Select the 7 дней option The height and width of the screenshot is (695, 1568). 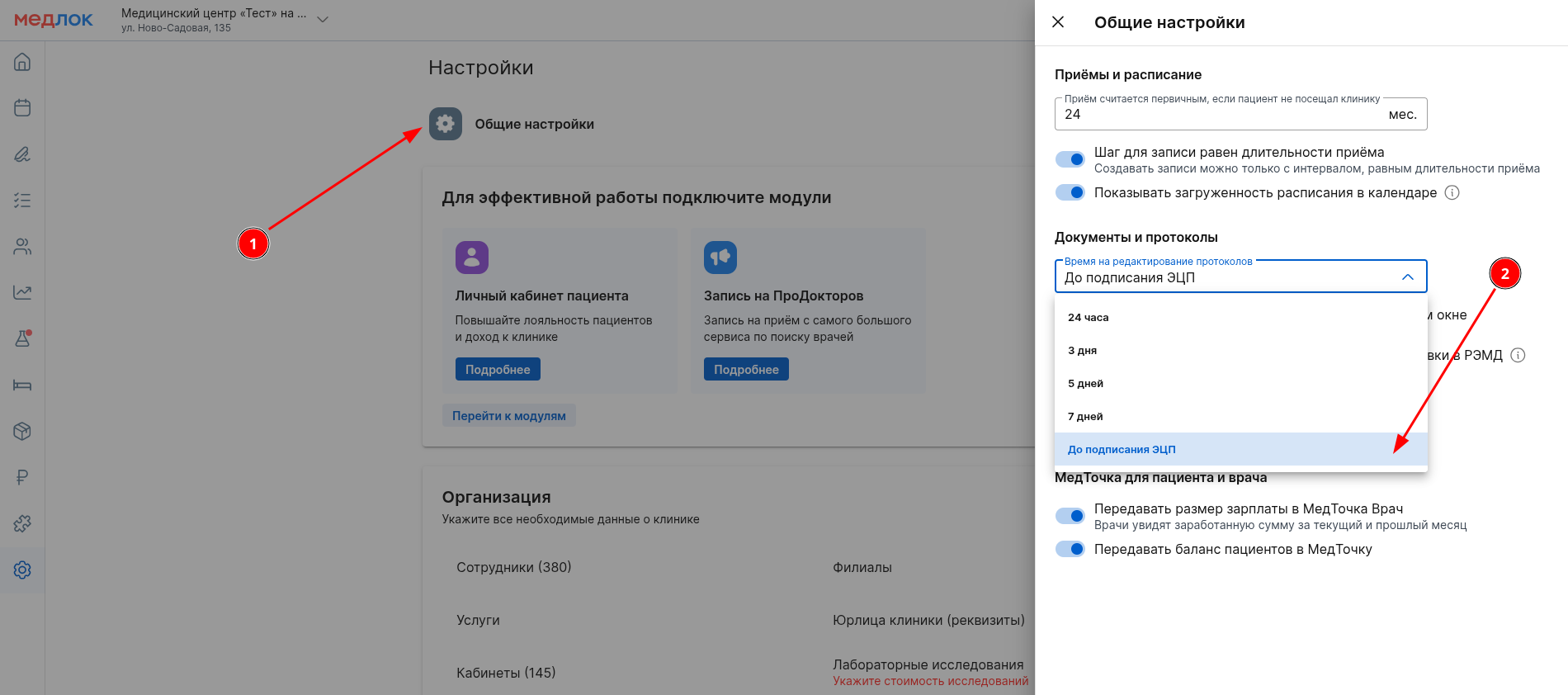pyautogui.click(x=1241, y=416)
